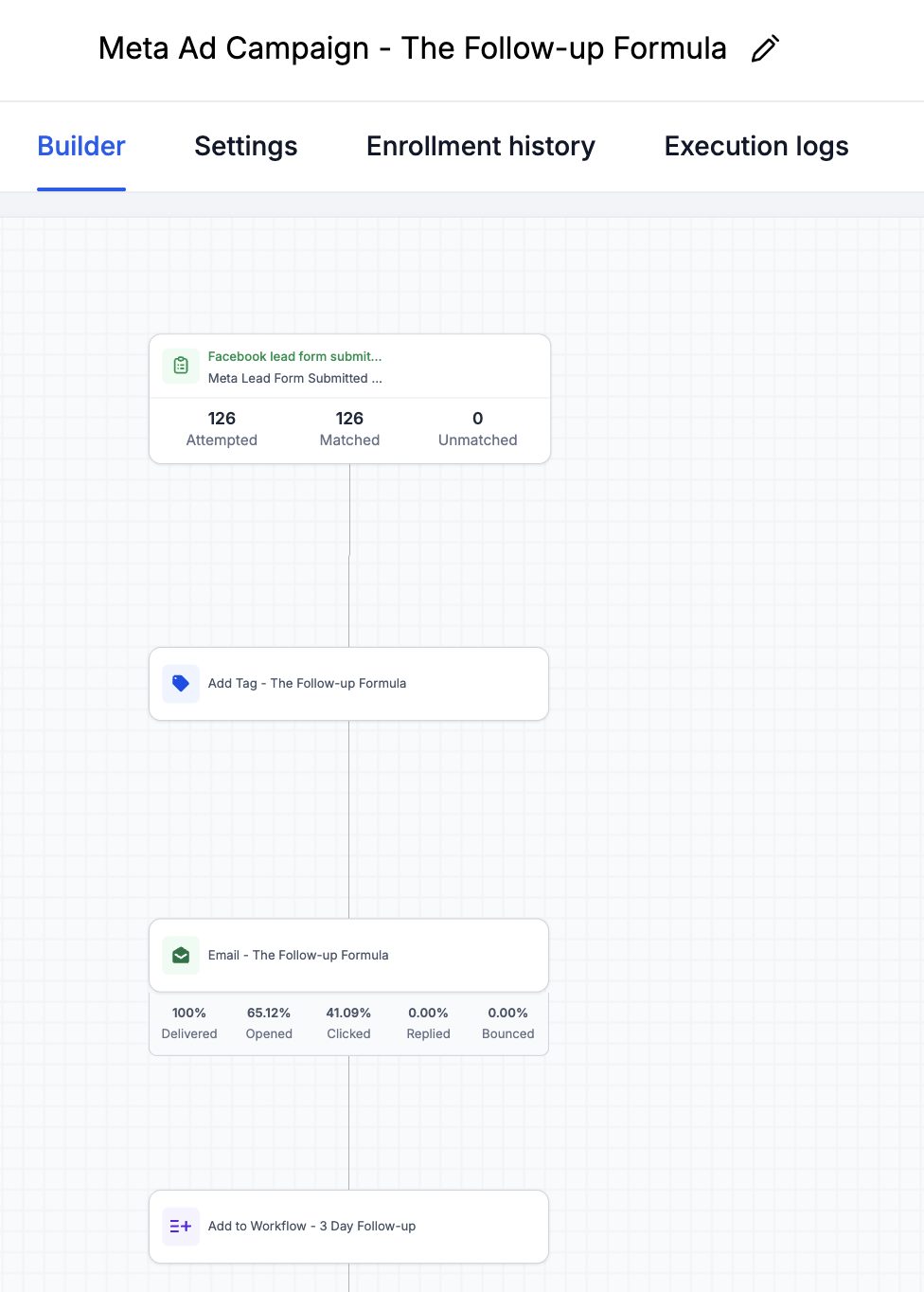Click the purple list-plus icon on Add to Workflow step

pyautogui.click(x=181, y=1227)
